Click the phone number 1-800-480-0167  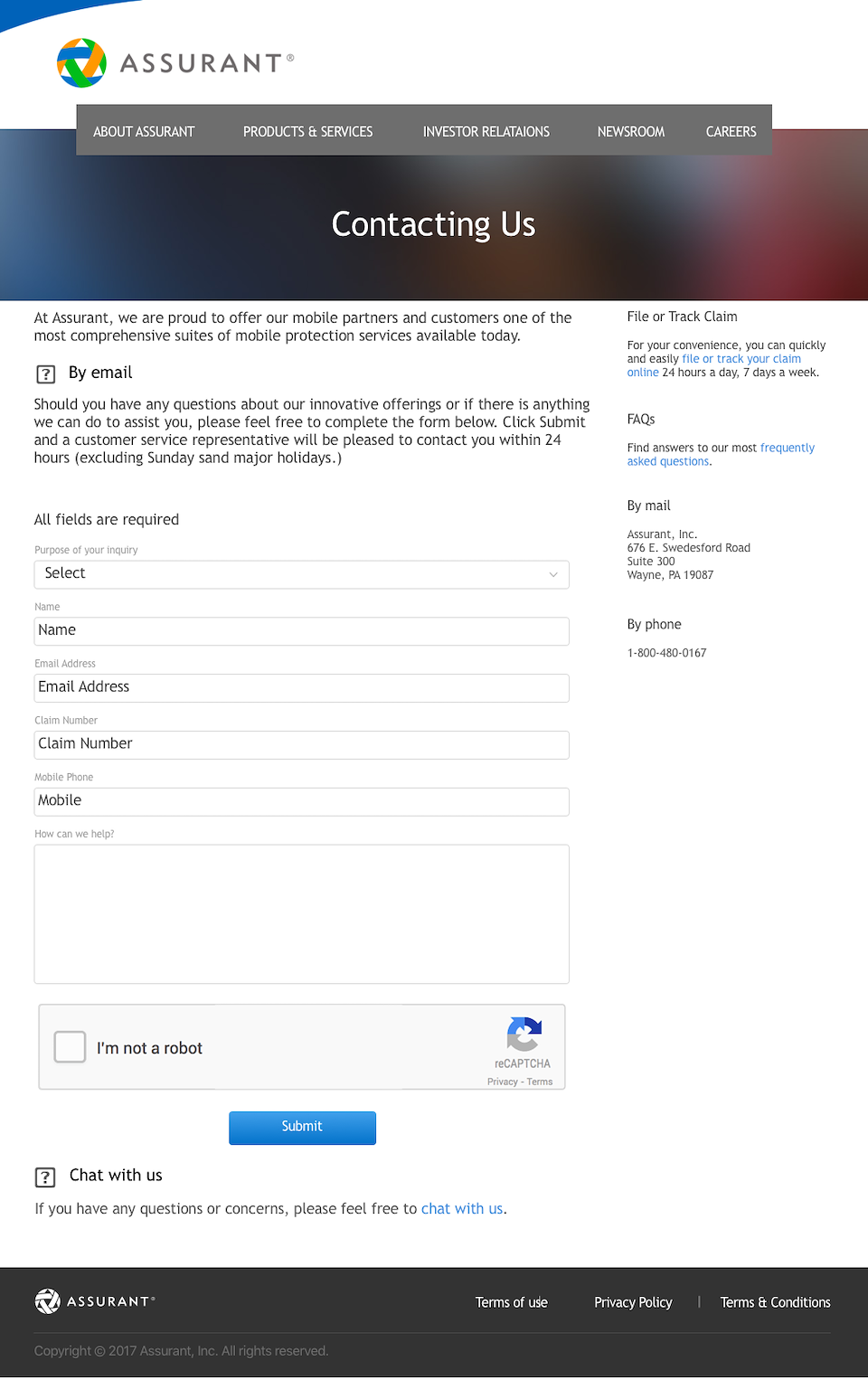(667, 653)
